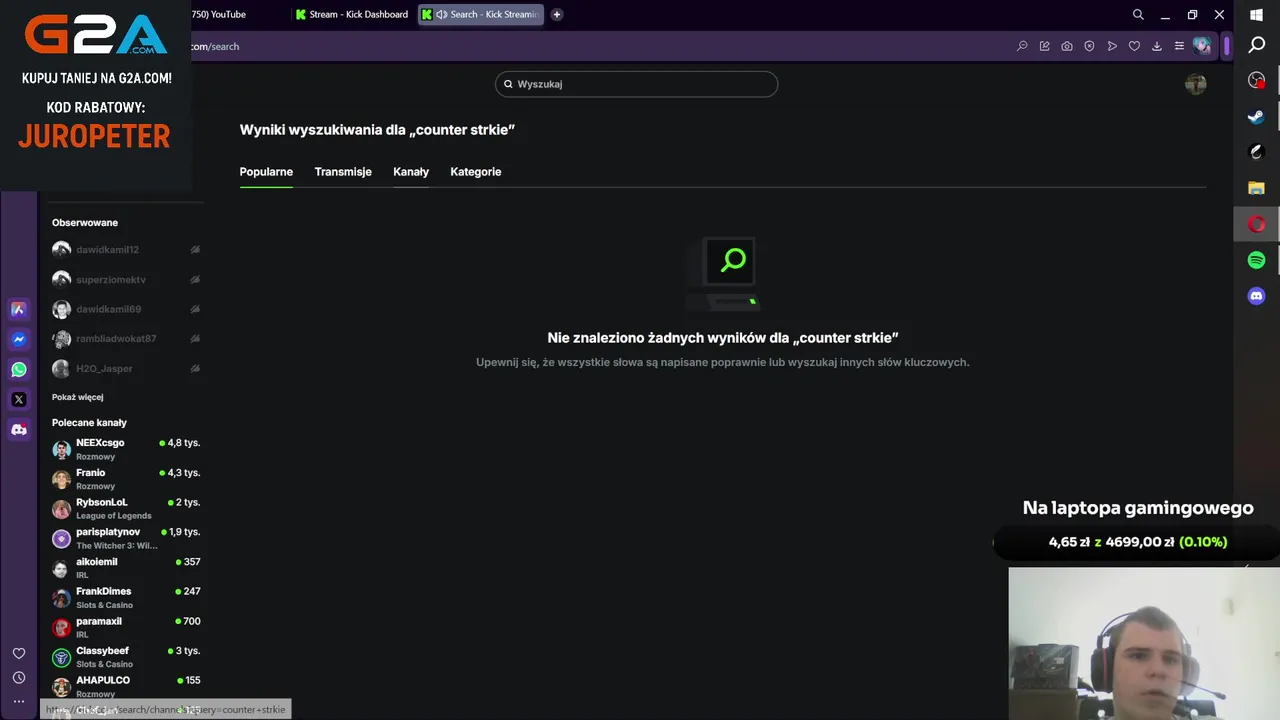Open the browser tab search magnifier
Image resolution: width=1280 pixels, height=720 pixels.
tap(1138, 14)
